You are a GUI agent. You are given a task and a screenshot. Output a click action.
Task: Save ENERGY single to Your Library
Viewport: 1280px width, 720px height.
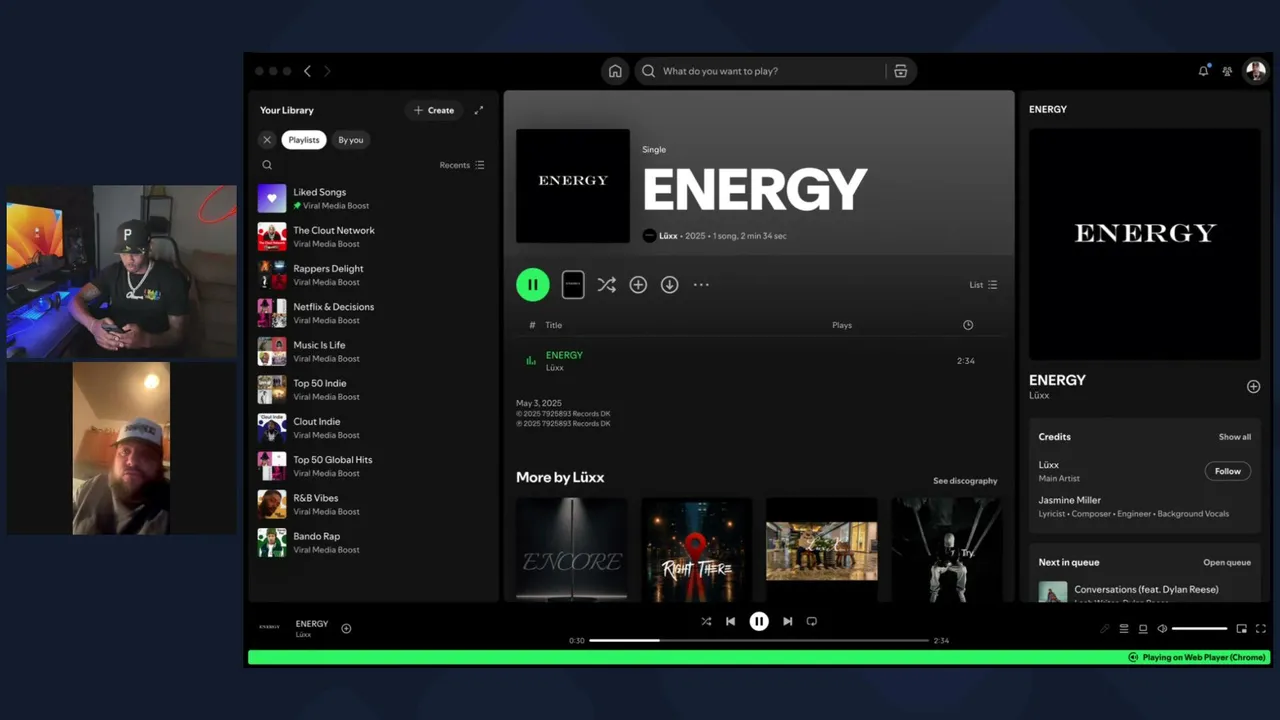(638, 285)
